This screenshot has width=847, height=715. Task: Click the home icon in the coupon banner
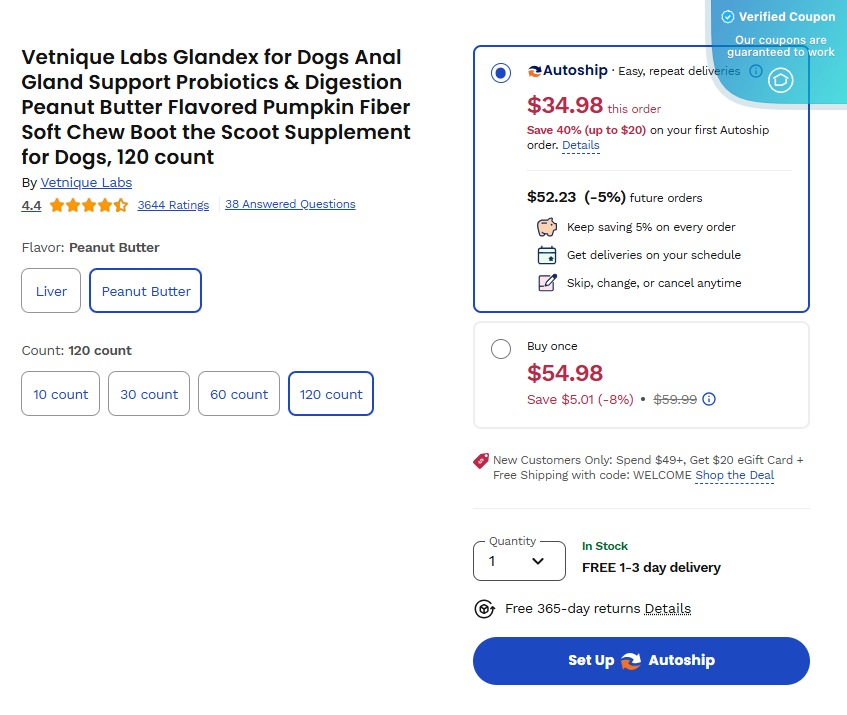click(x=780, y=80)
